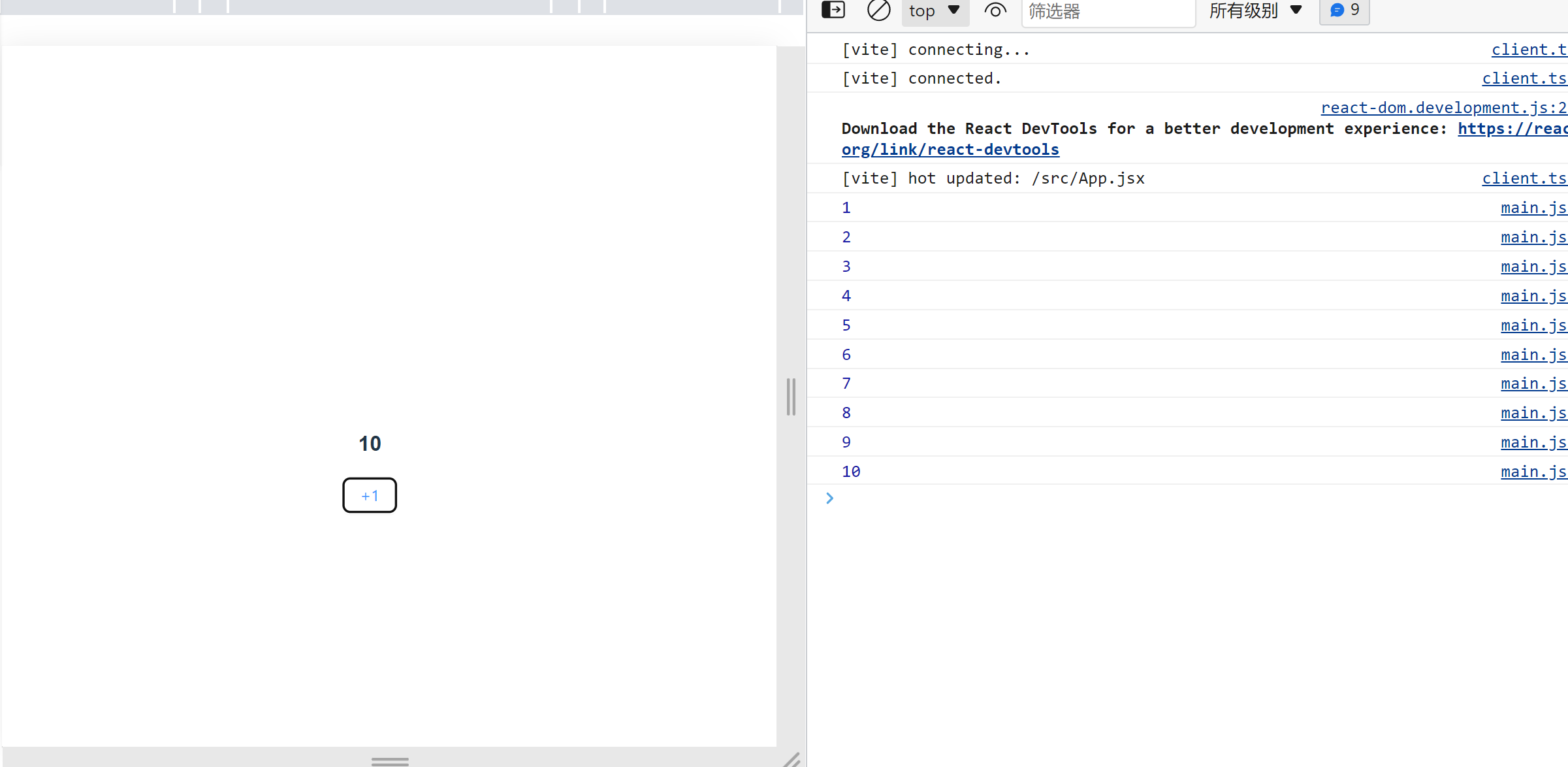1568x767 pixels.
Task: Open the react-devtools hyperlink
Action: (x=950, y=150)
